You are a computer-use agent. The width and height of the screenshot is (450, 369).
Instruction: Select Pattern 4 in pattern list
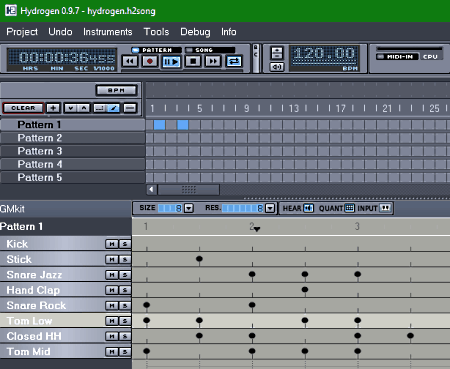(72, 164)
